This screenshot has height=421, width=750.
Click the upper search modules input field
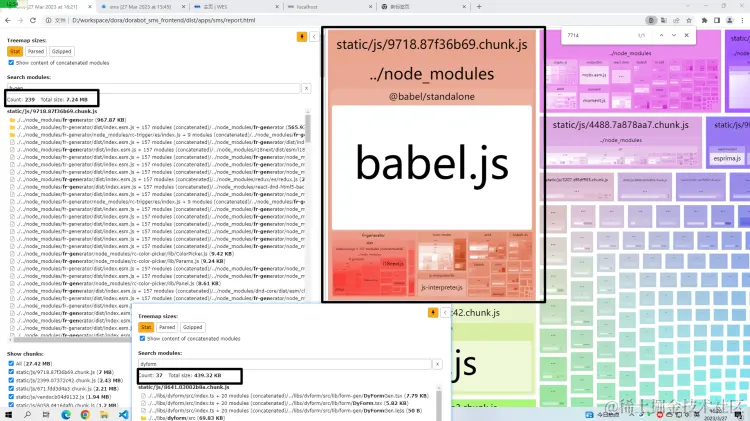154,88
